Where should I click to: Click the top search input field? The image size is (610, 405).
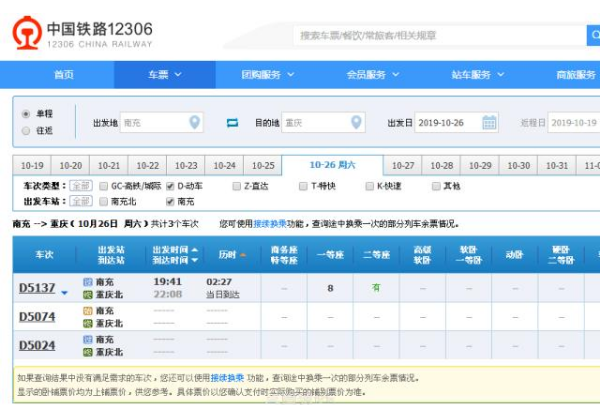pyautogui.click(x=440, y=35)
